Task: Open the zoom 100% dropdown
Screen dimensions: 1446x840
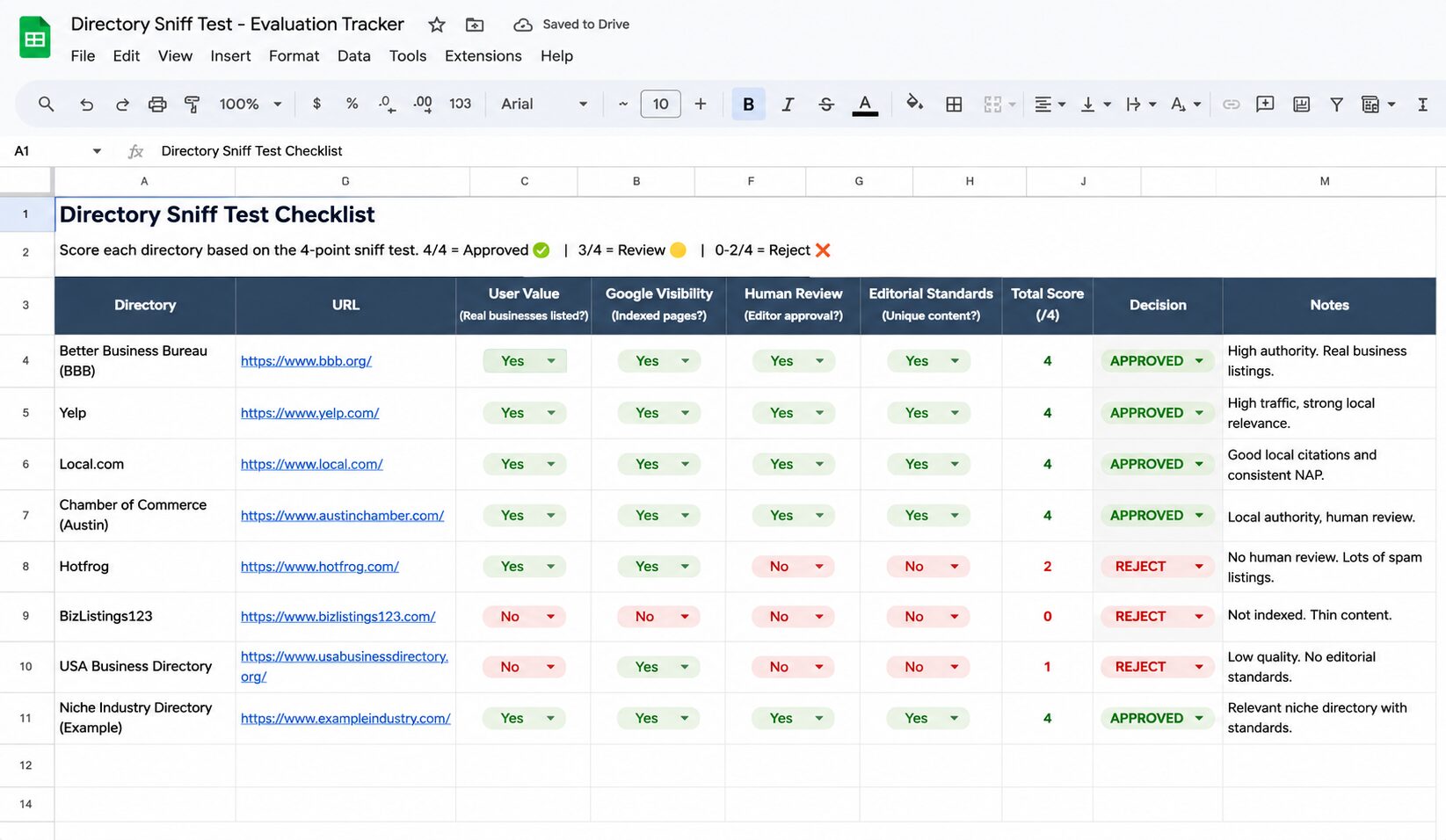Action: tap(251, 104)
